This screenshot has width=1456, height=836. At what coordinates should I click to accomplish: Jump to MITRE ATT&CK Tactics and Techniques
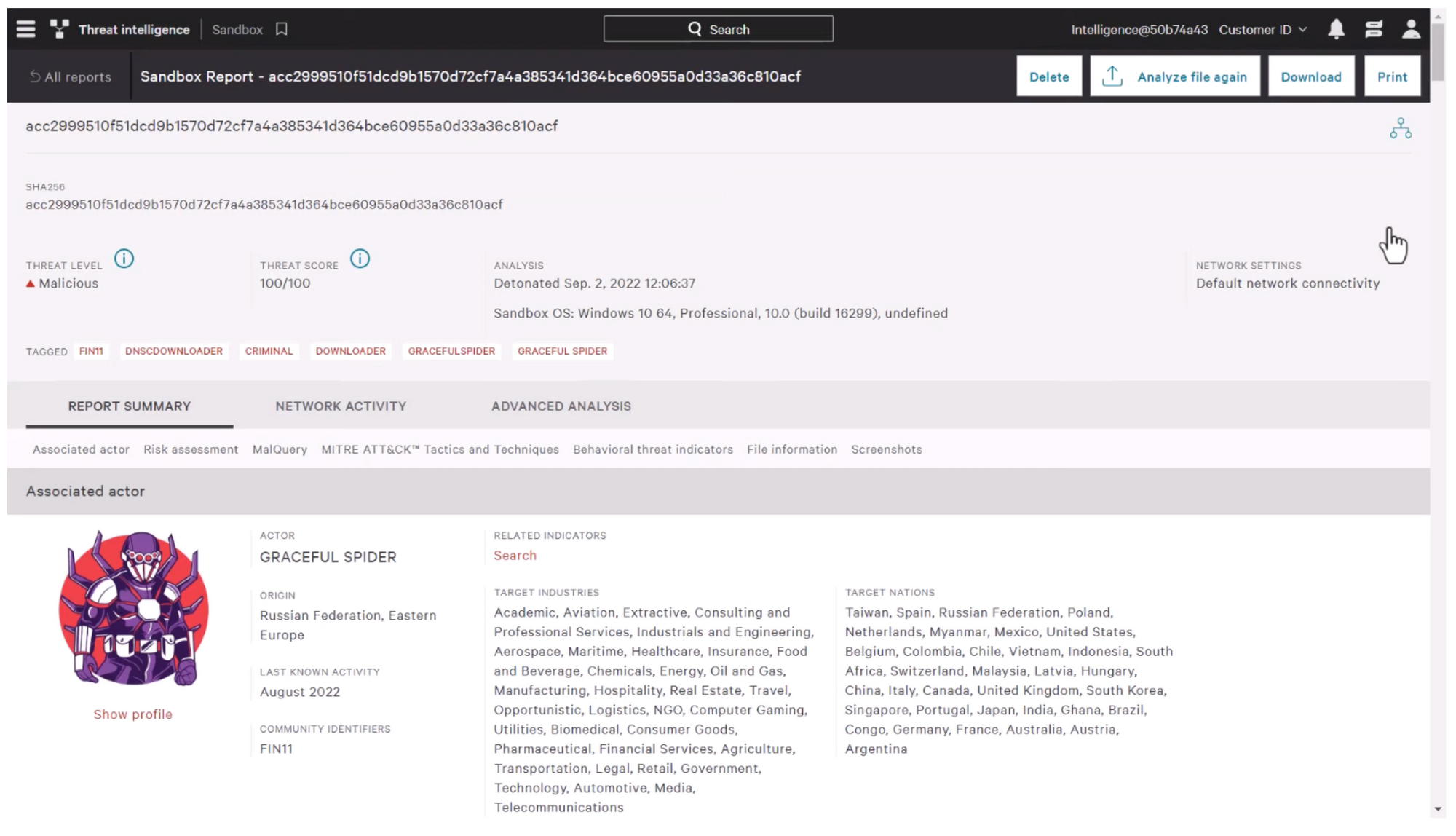[440, 449]
